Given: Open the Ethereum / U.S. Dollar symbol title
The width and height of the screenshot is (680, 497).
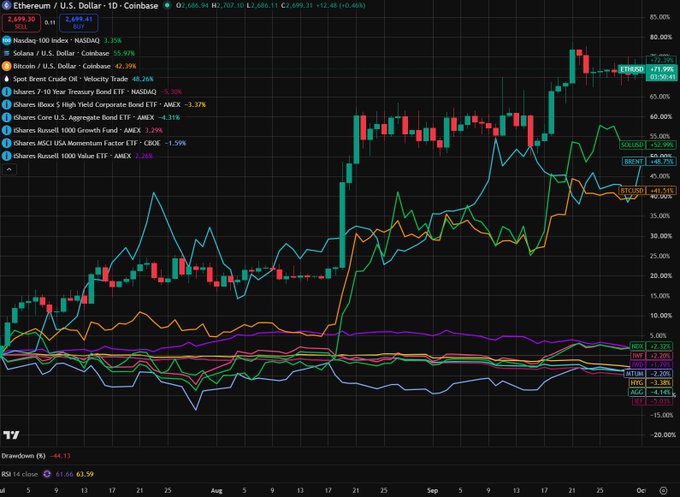Looking at the screenshot, I should tap(85, 6).
